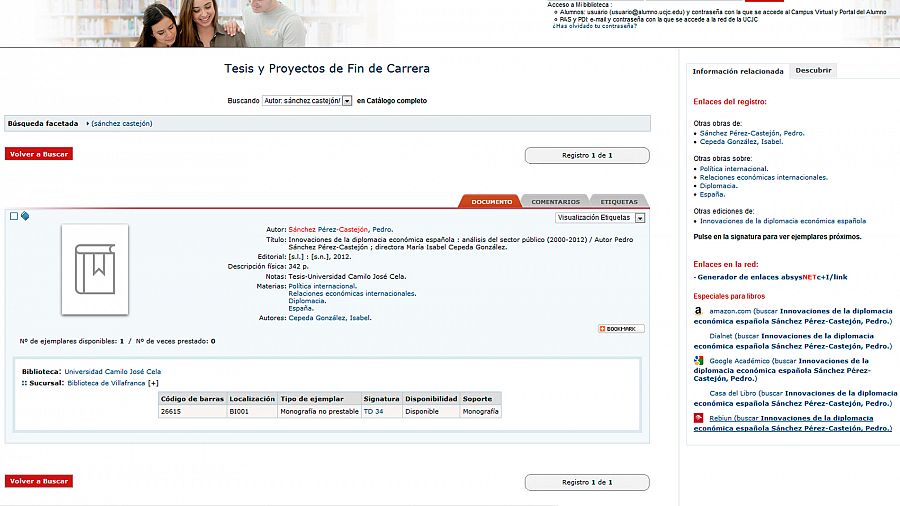Click the Google Académico icon
900x506 pixels.
click(x=699, y=361)
